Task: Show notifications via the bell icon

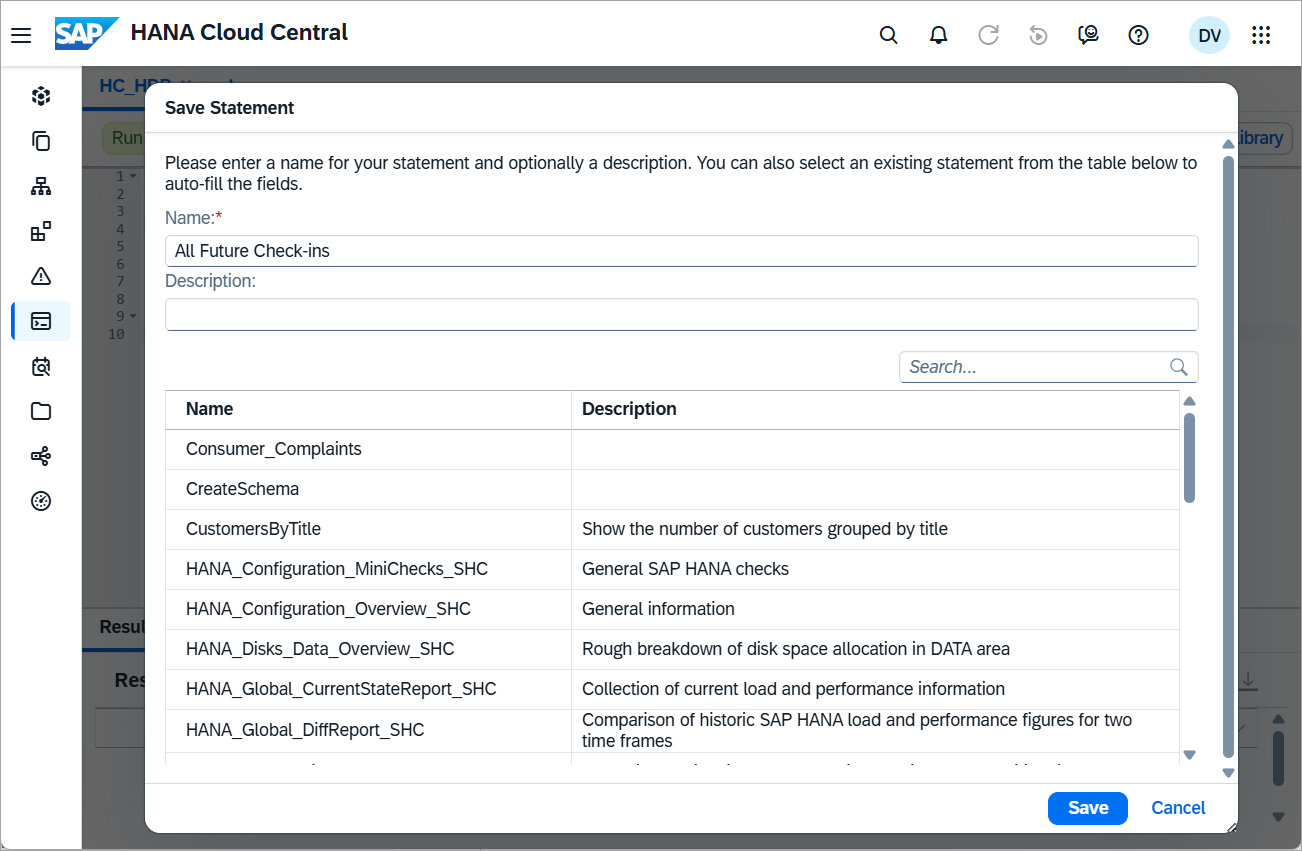Action: click(938, 36)
